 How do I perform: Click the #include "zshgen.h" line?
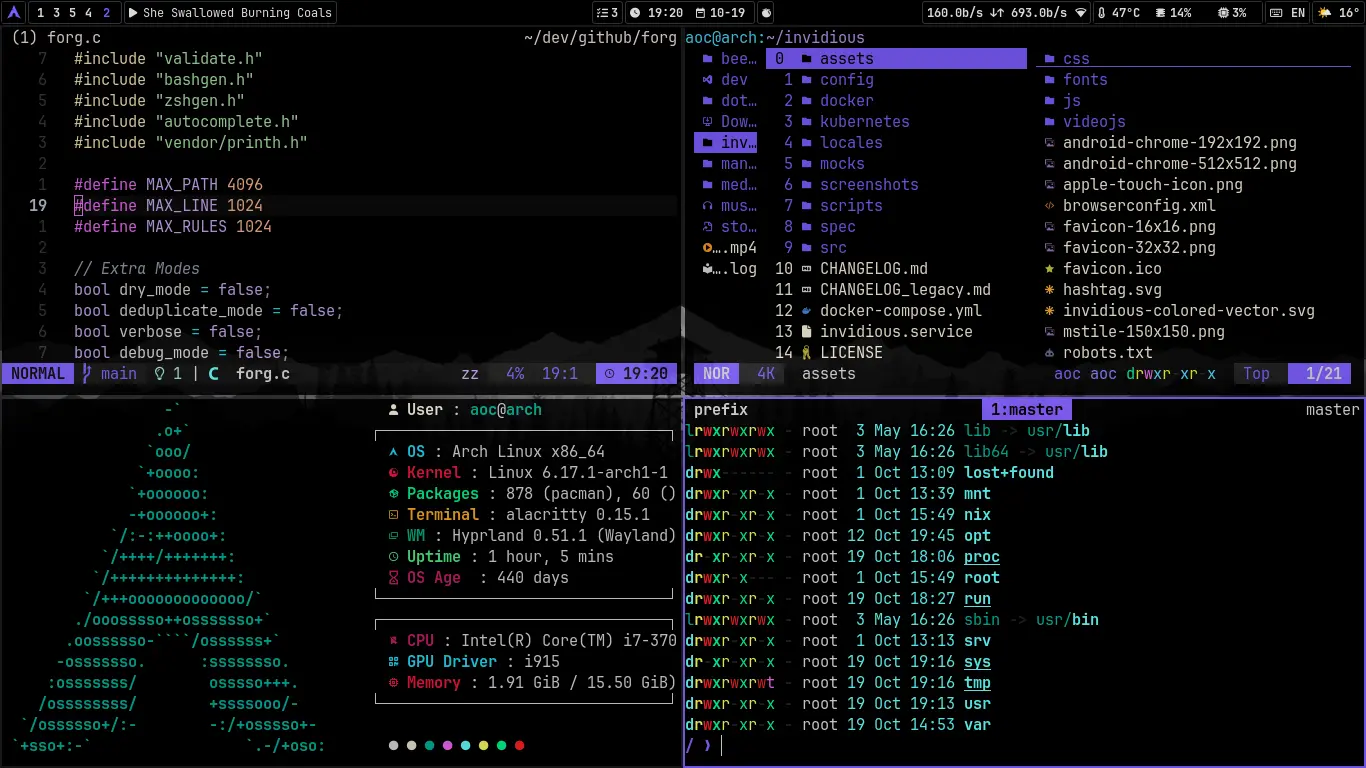coord(159,101)
